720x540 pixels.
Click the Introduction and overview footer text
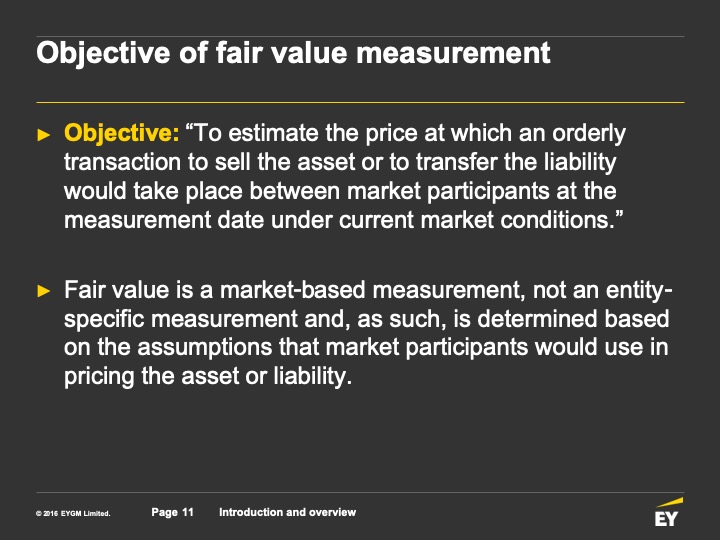[287, 512]
